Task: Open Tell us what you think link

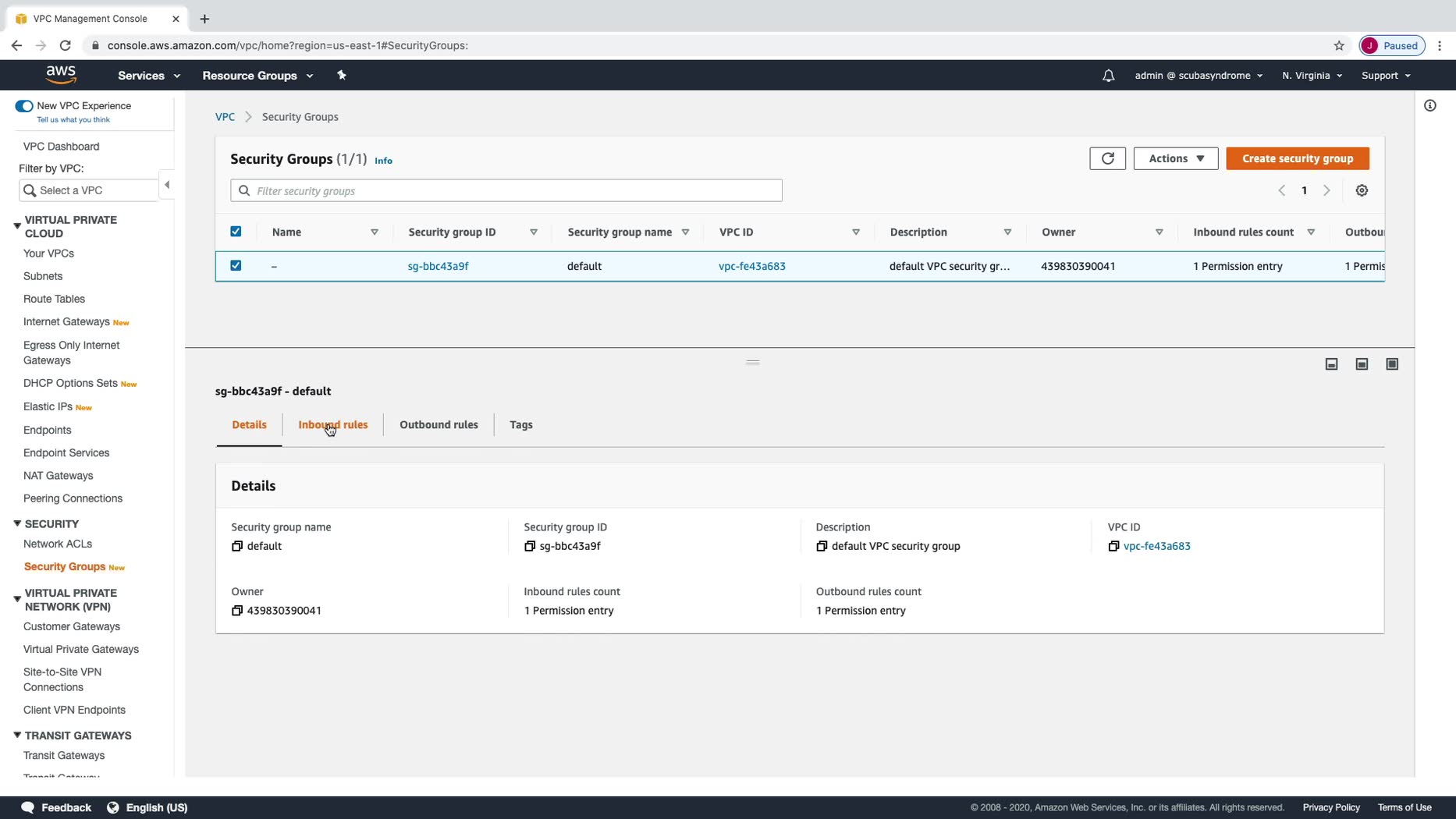Action: click(73, 120)
